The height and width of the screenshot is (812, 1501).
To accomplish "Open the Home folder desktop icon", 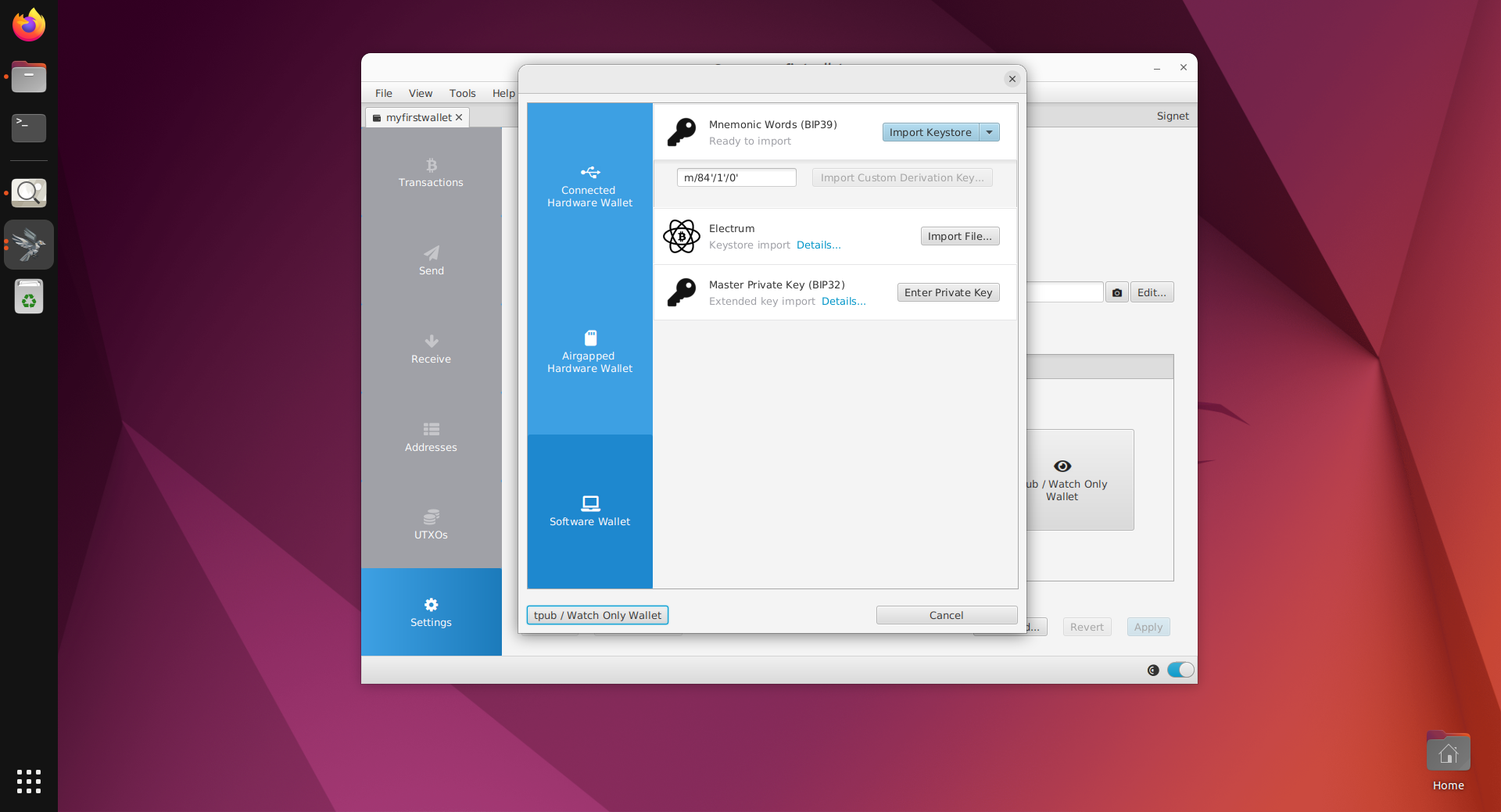I will (x=1448, y=761).
